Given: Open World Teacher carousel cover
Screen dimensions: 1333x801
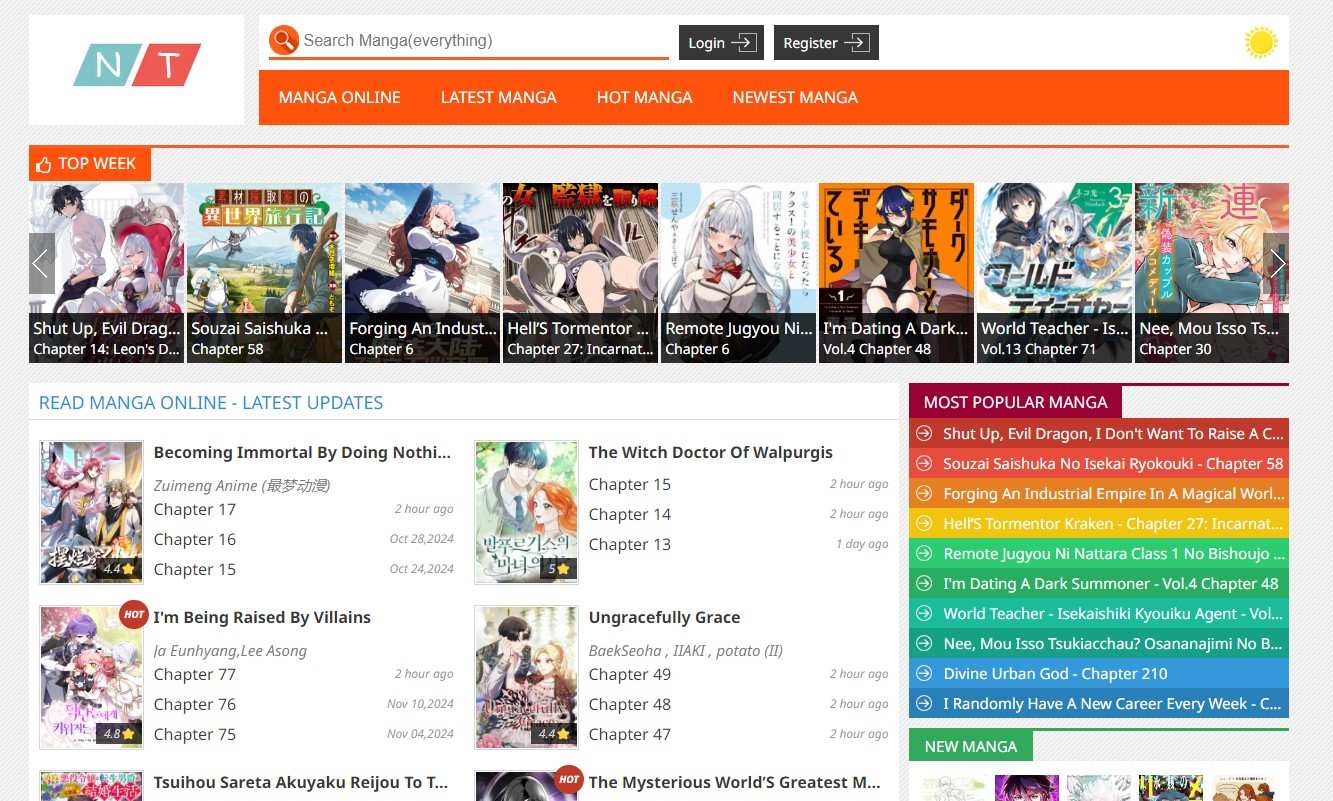Looking at the screenshot, I should tap(1055, 272).
